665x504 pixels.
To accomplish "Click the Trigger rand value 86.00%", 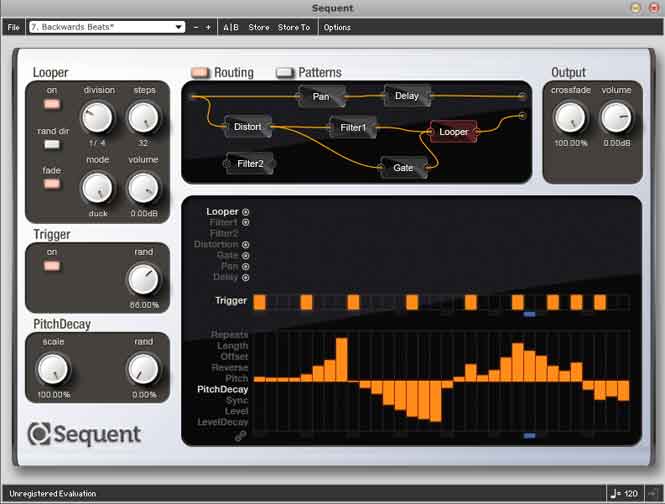I will pos(144,305).
